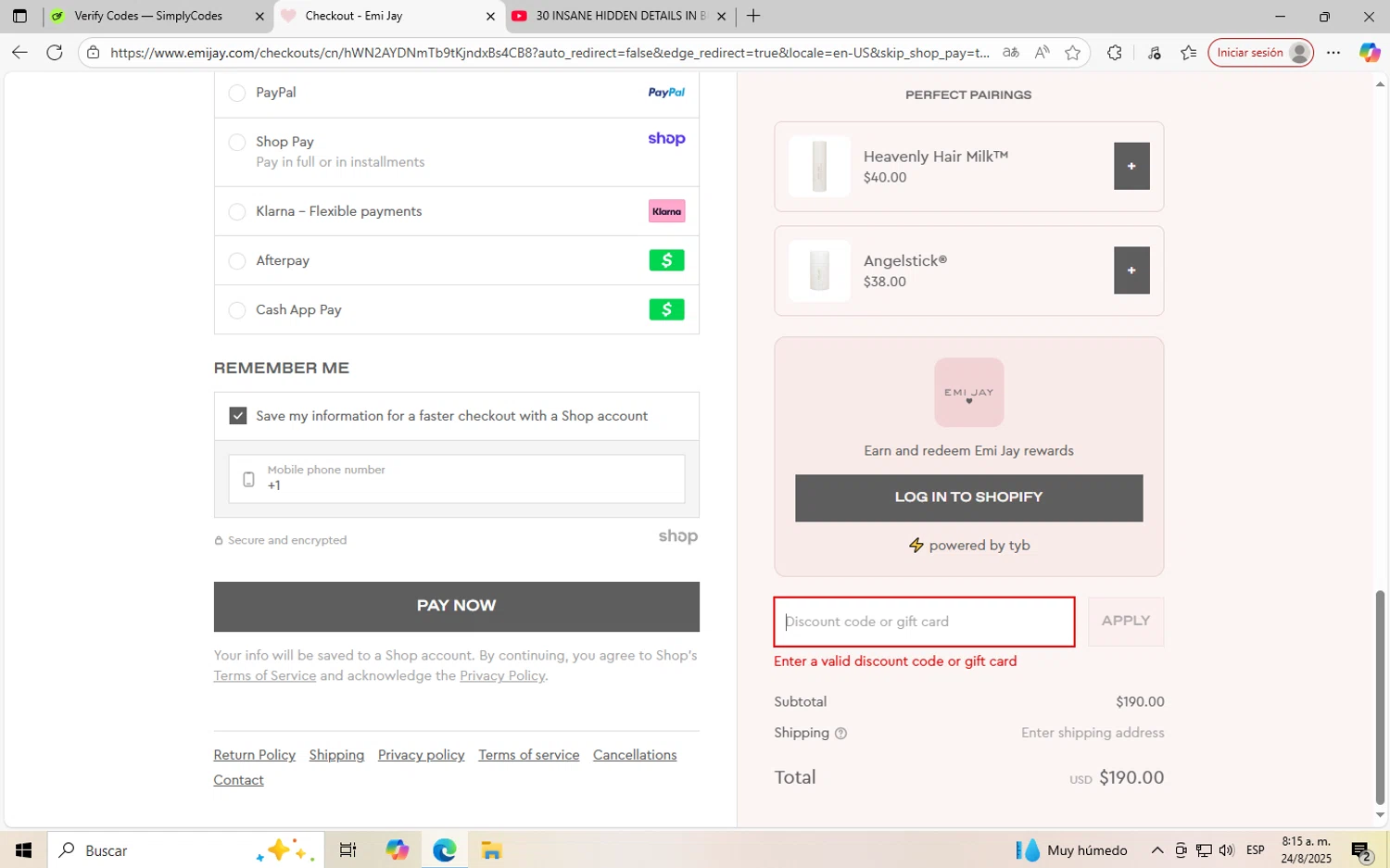This screenshot has width=1390, height=868.
Task: Select the PayPal payment option
Action: click(x=237, y=93)
